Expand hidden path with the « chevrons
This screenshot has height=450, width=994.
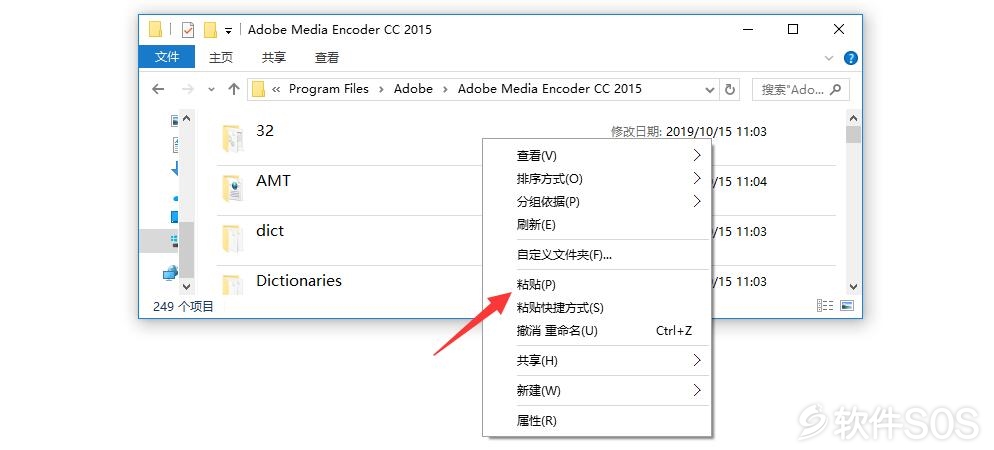click(276, 89)
